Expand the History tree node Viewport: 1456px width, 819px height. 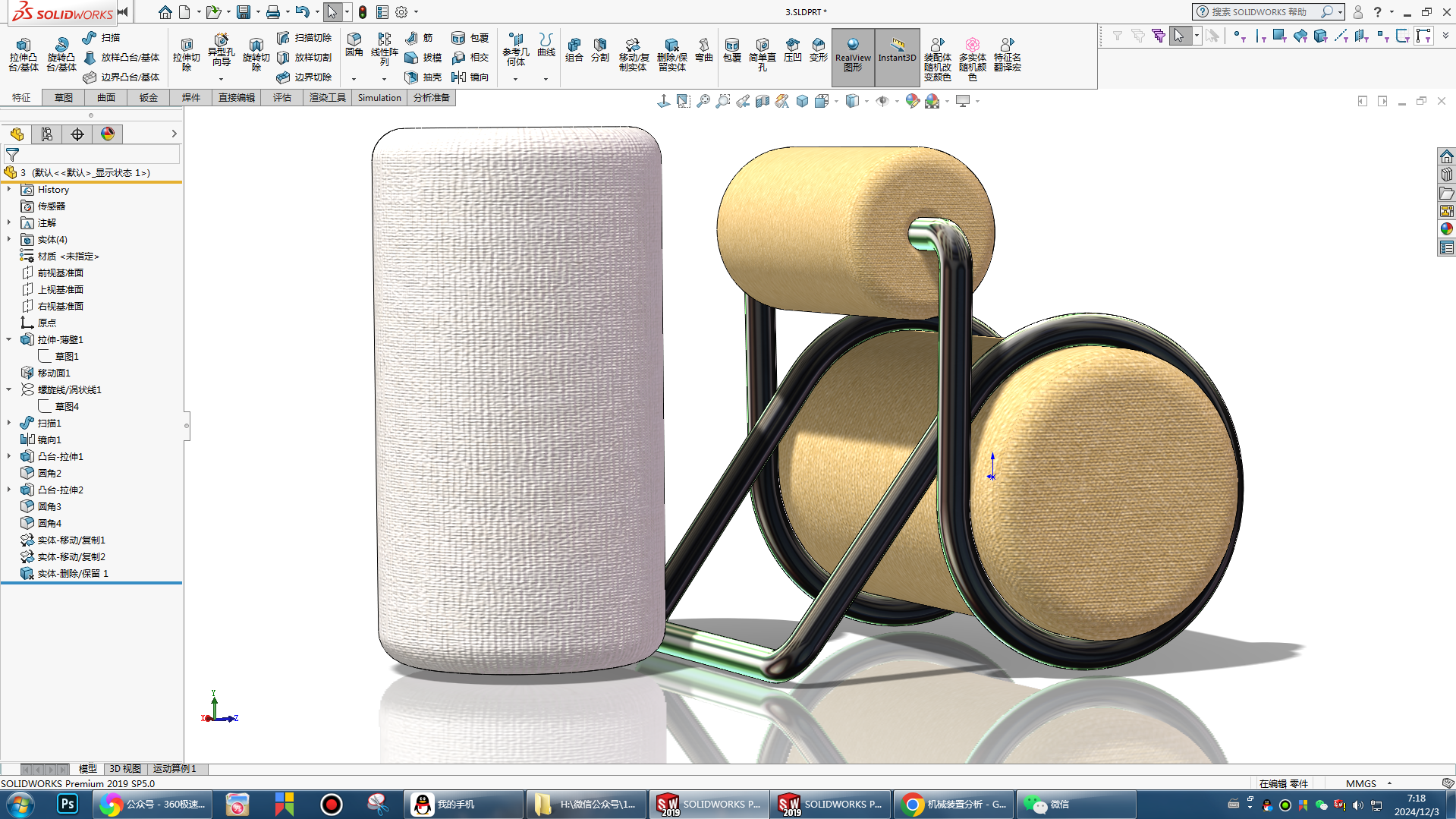9,189
